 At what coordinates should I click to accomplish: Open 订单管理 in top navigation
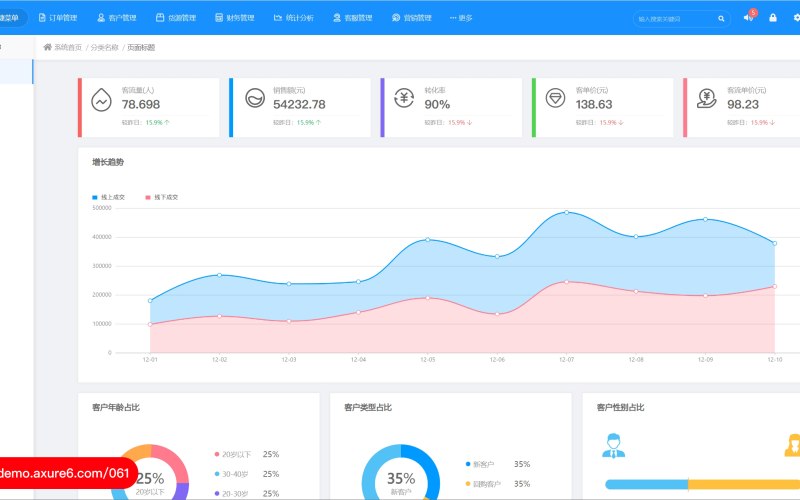point(58,18)
